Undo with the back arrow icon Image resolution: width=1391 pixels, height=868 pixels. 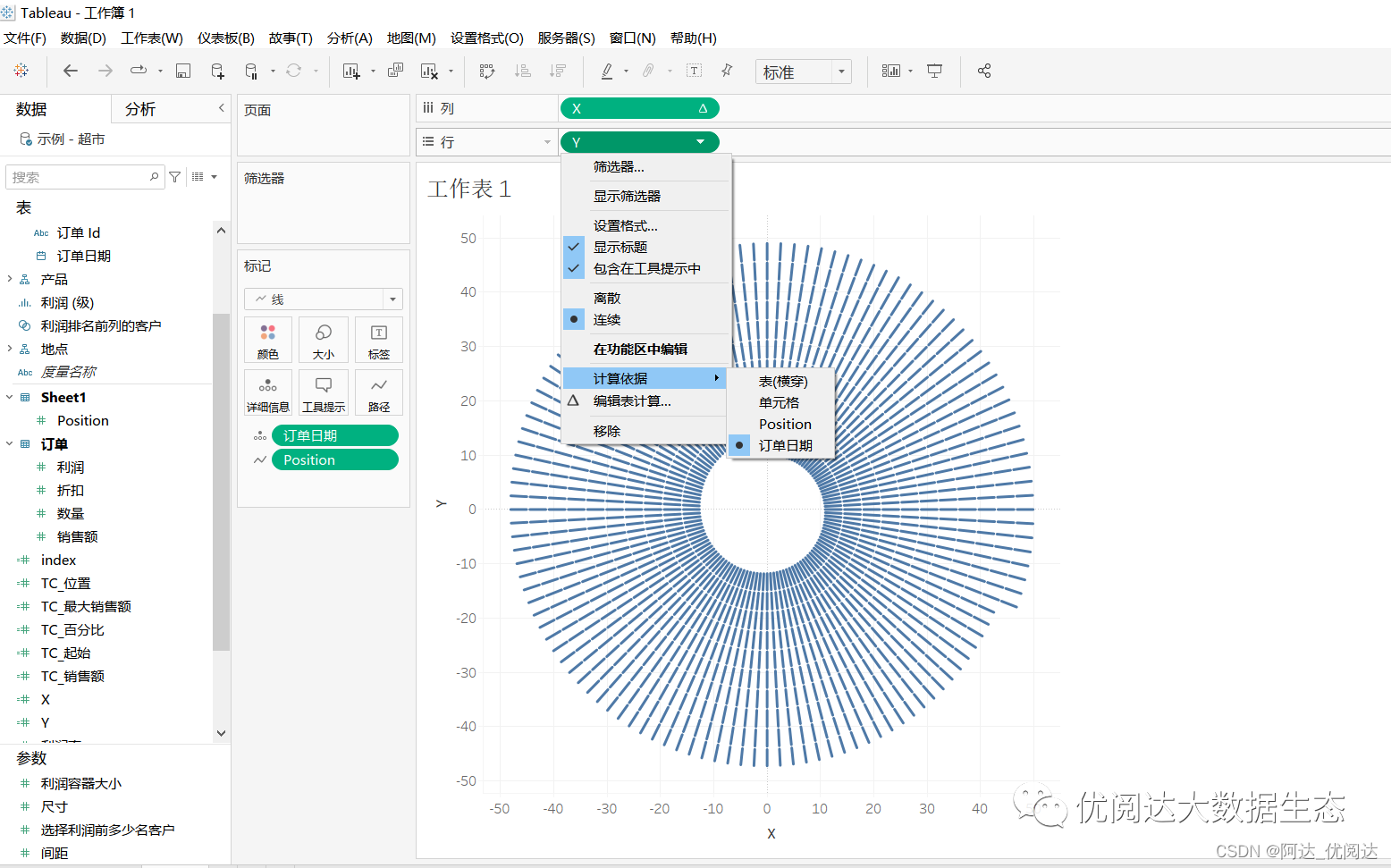[71, 71]
